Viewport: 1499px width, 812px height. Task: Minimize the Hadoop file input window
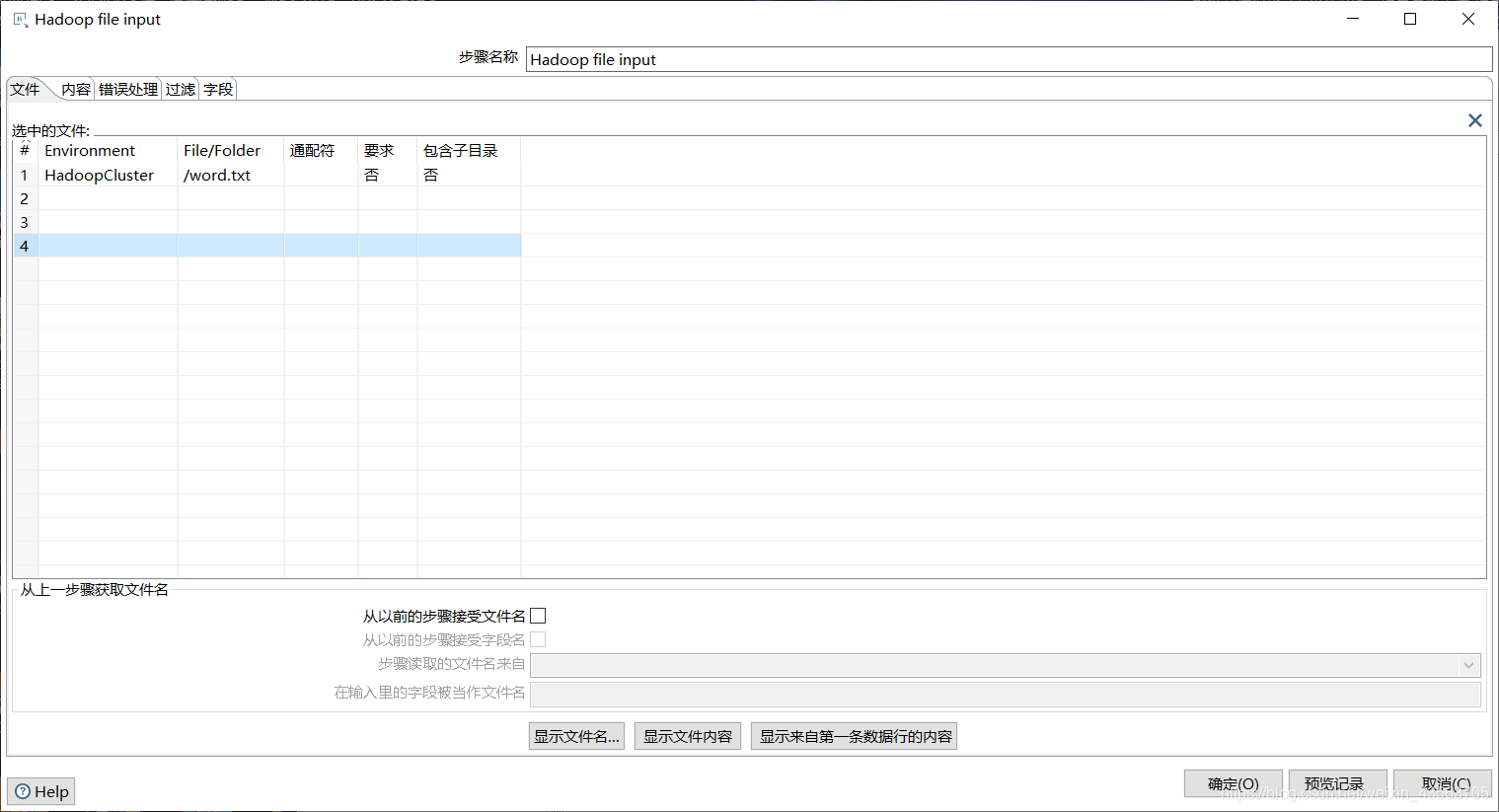point(1353,19)
